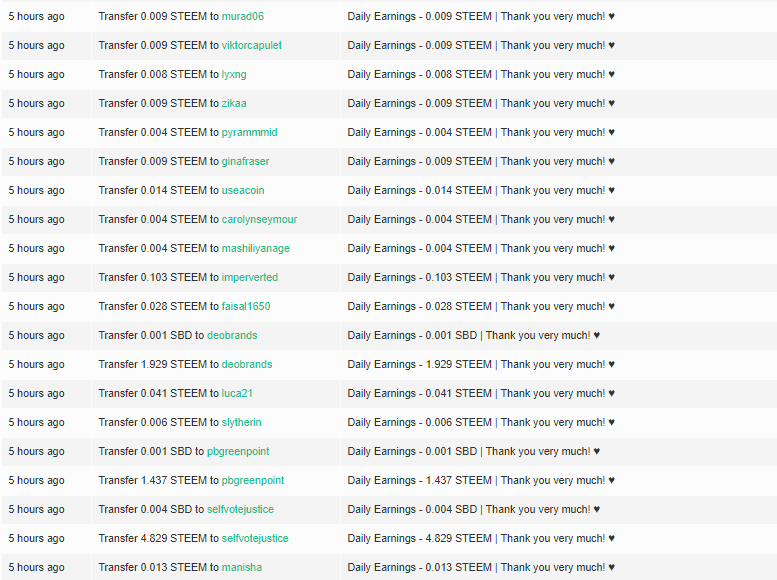
Task: Open the carolynseymour account link
Action: tap(259, 220)
